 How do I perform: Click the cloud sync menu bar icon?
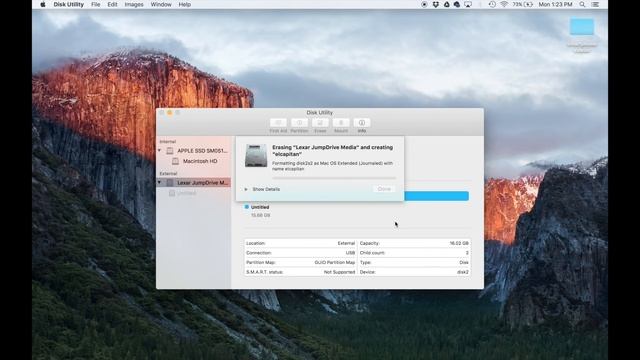(457, 4)
